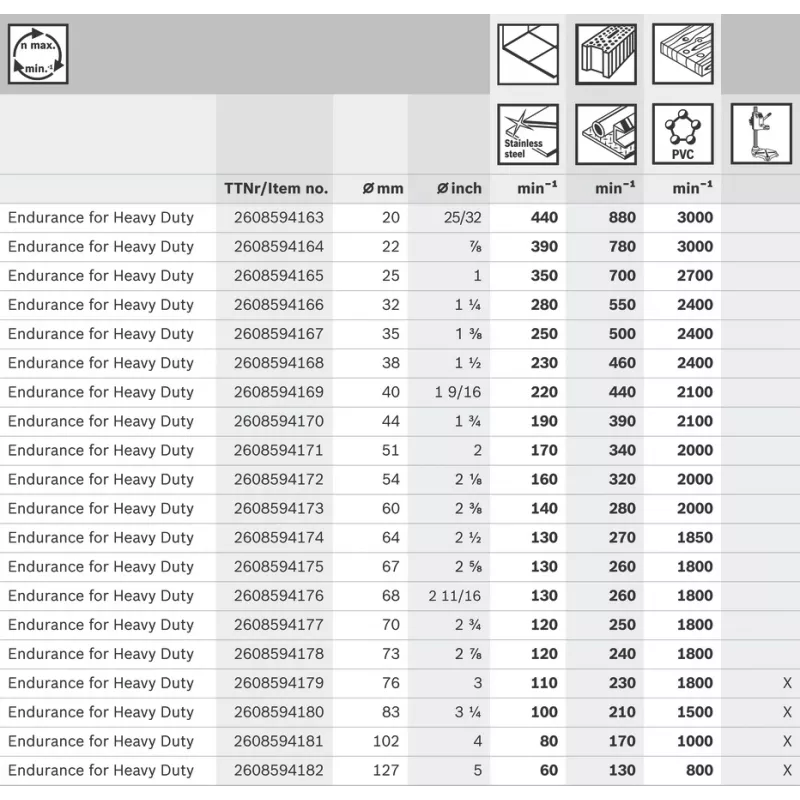
Task: Click the 102 mm diameter value
Action: (x=386, y=741)
